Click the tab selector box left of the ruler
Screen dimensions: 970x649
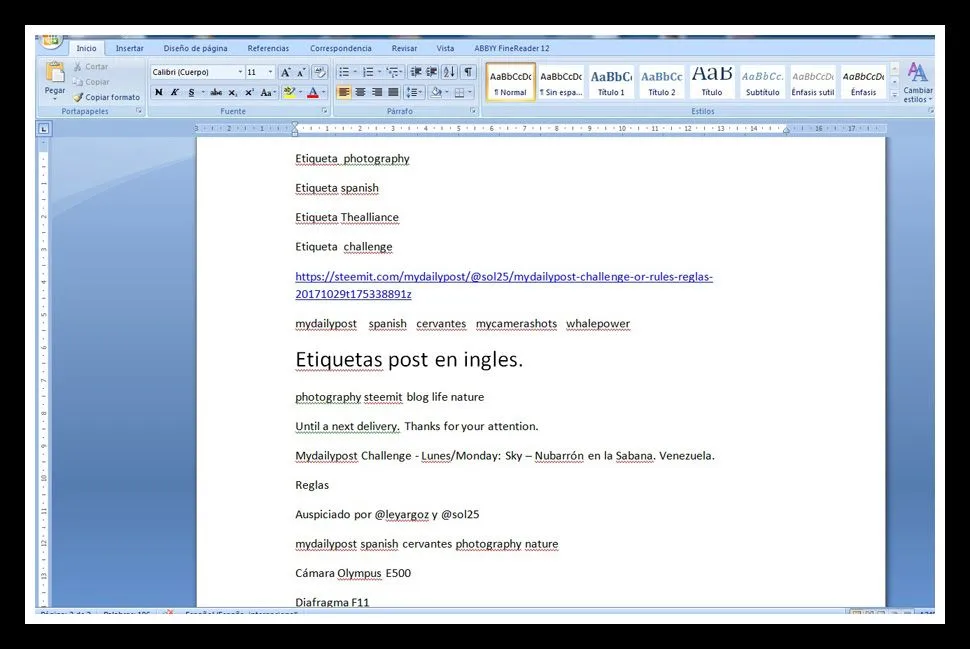pos(44,128)
